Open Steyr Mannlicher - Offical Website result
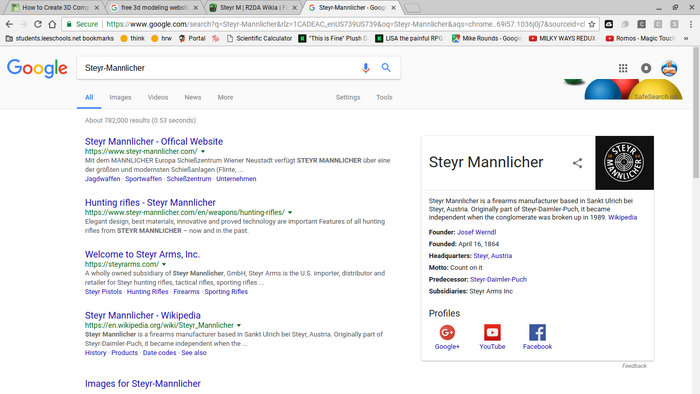The image size is (700, 394). 154,141
